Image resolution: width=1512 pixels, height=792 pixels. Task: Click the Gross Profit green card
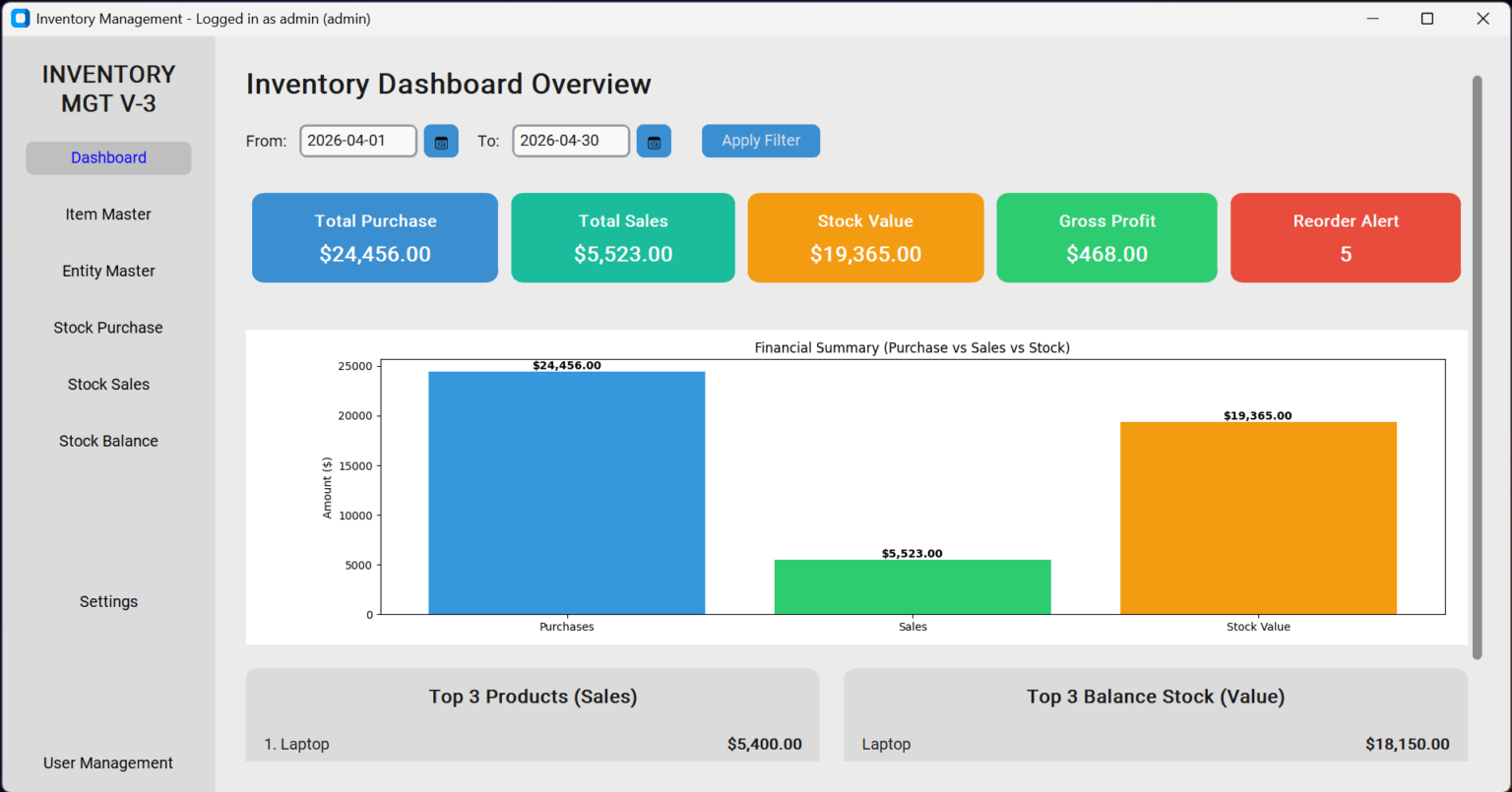tap(1106, 238)
